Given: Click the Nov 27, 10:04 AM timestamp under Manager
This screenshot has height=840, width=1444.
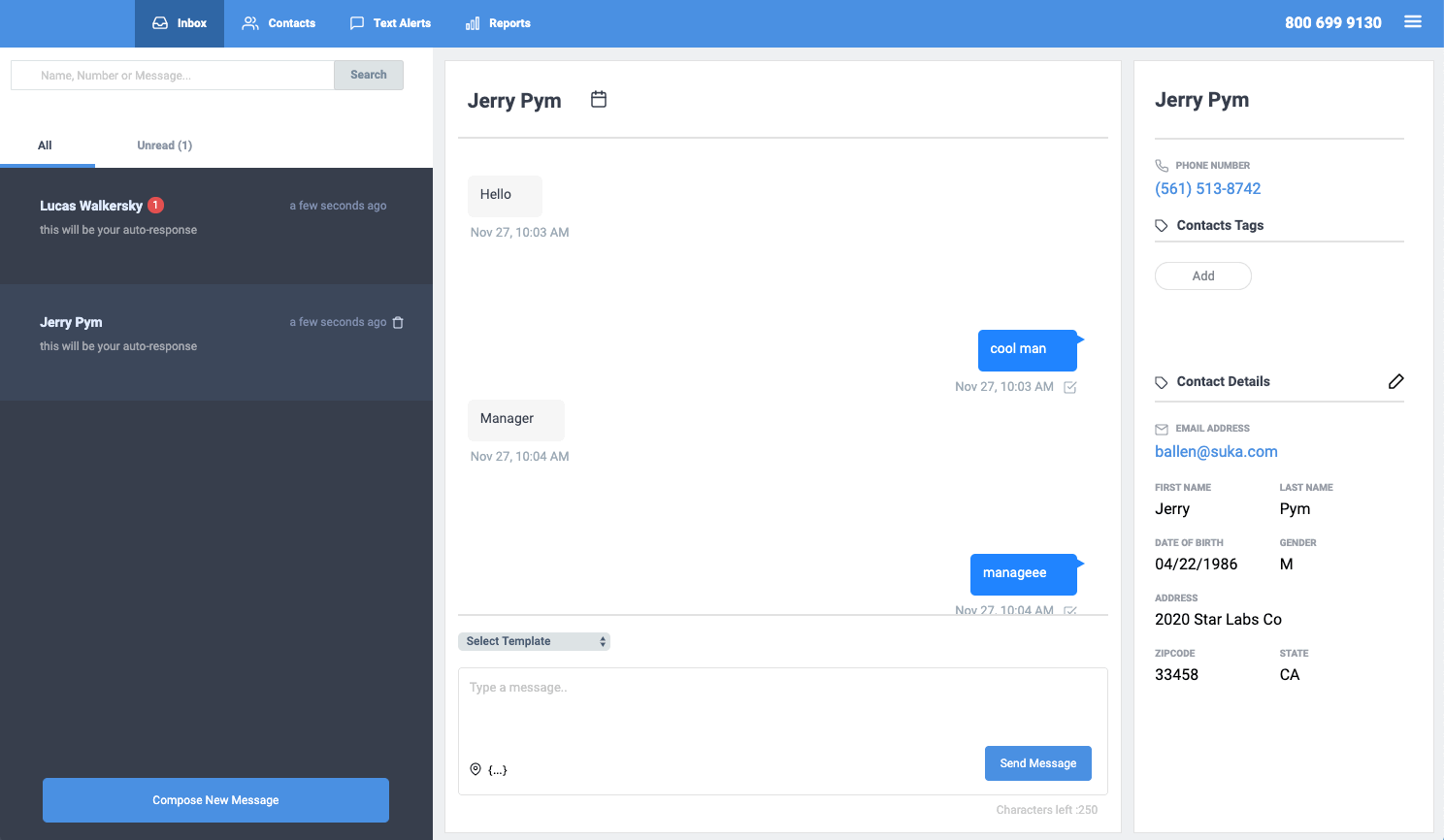Looking at the screenshot, I should click(520, 457).
